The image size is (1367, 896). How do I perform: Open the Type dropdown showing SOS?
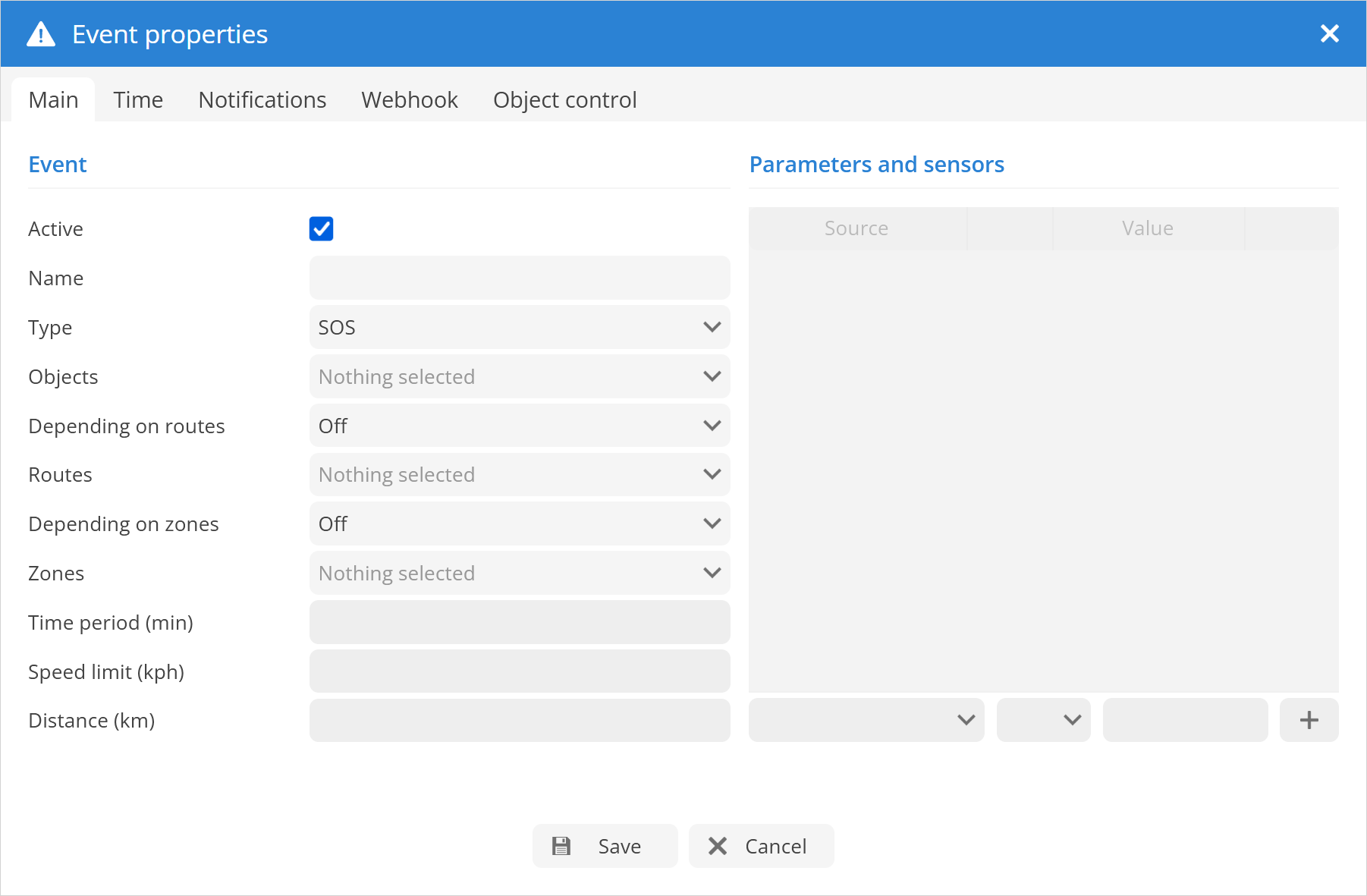click(x=519, y=328)
